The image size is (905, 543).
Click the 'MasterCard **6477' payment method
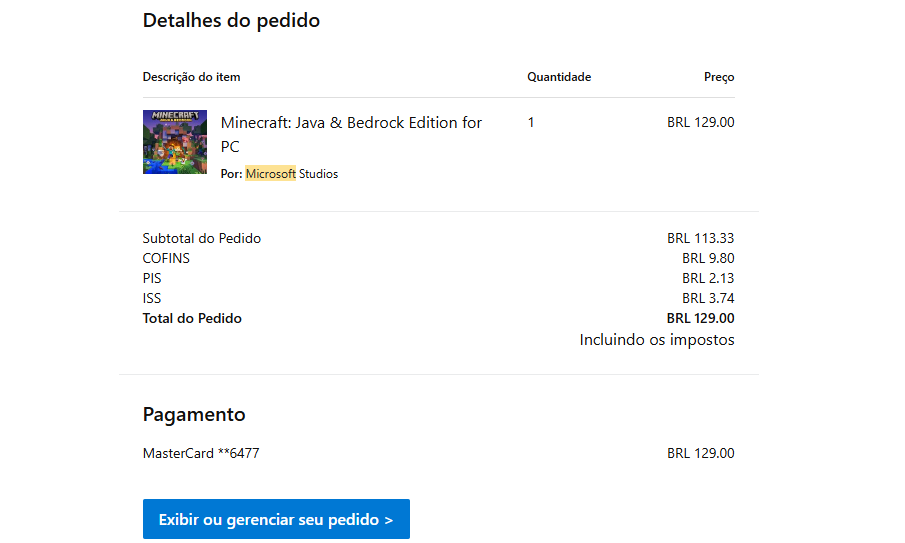[x=201, y=453]
